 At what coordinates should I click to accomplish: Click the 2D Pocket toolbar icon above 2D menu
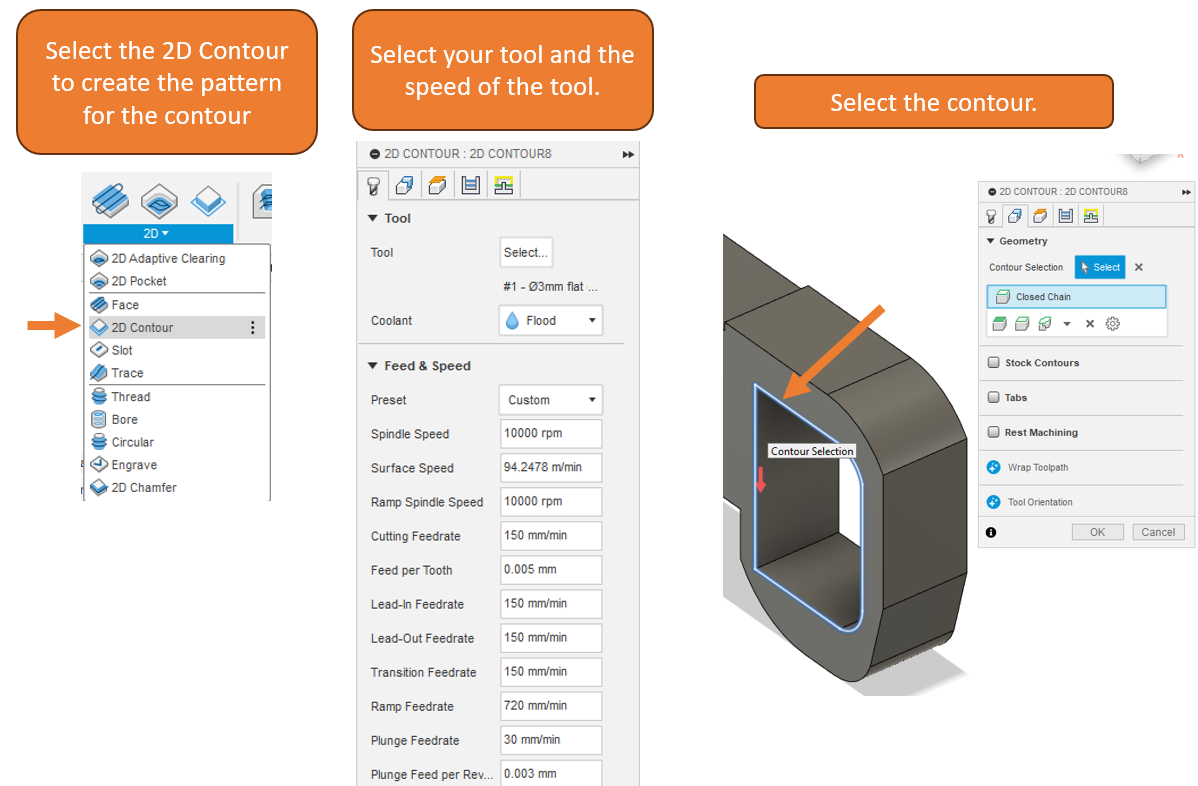click(x=159, y=200)
